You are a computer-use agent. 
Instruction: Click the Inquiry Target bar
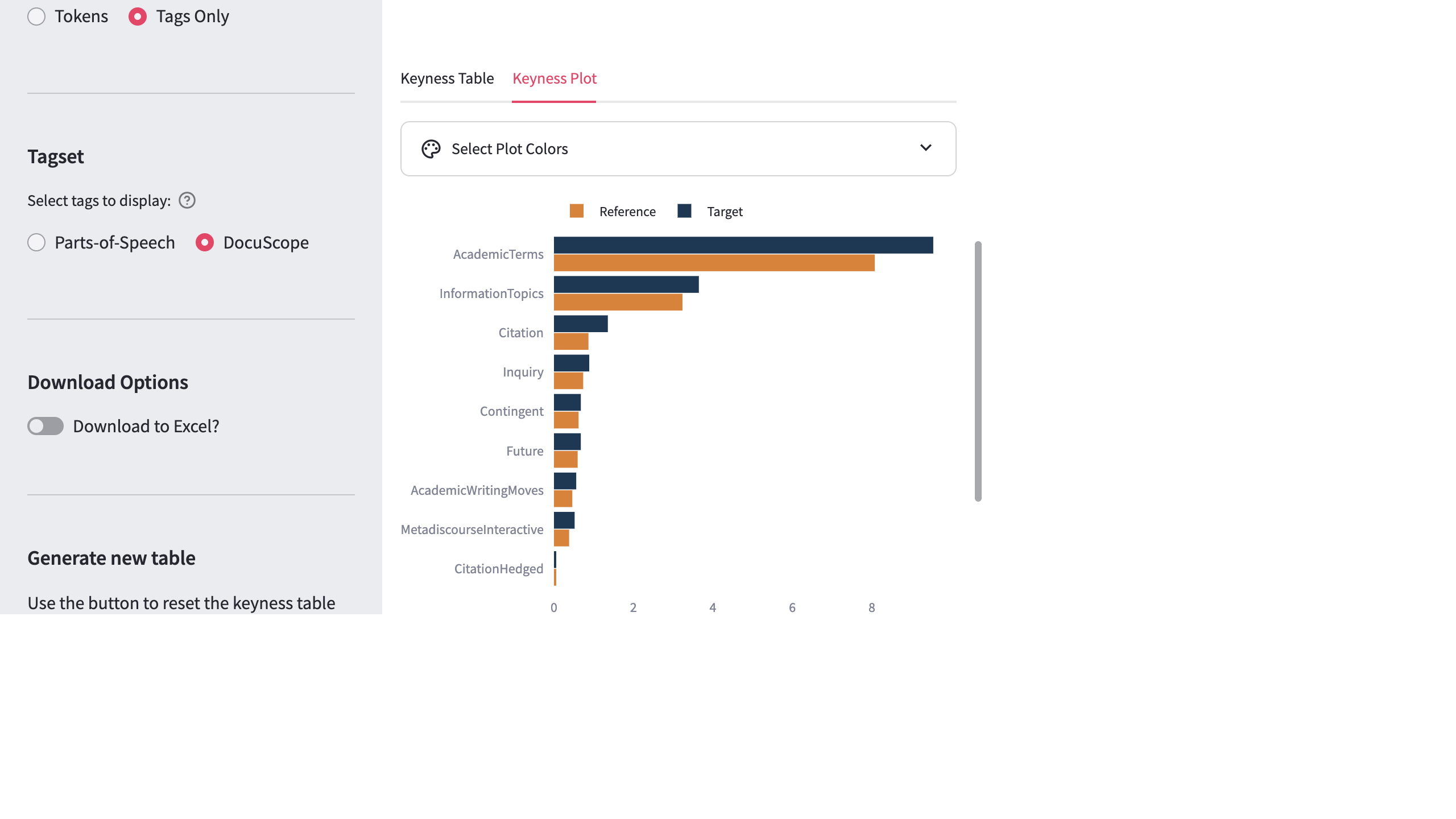point(572,363)
